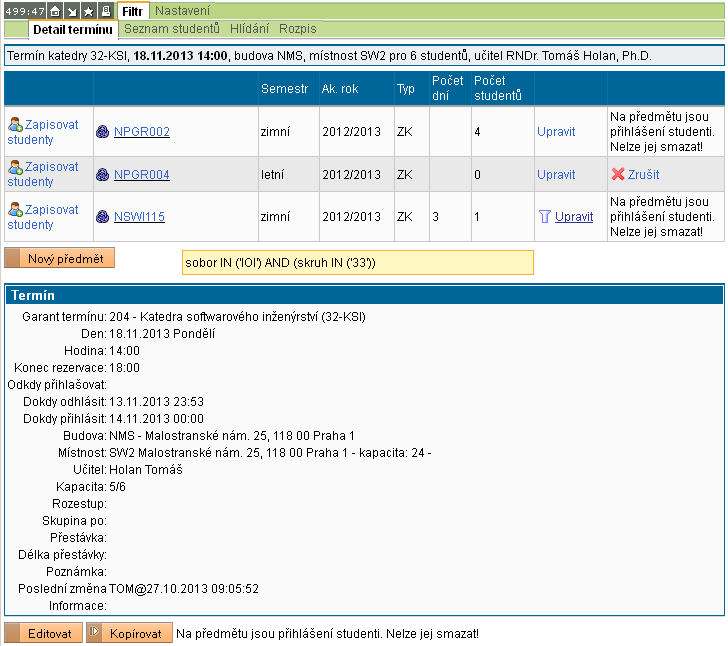Viewport: 728px width, 646px height.
Task: Open the NPGR002 subject link
Action: point(142,132)
